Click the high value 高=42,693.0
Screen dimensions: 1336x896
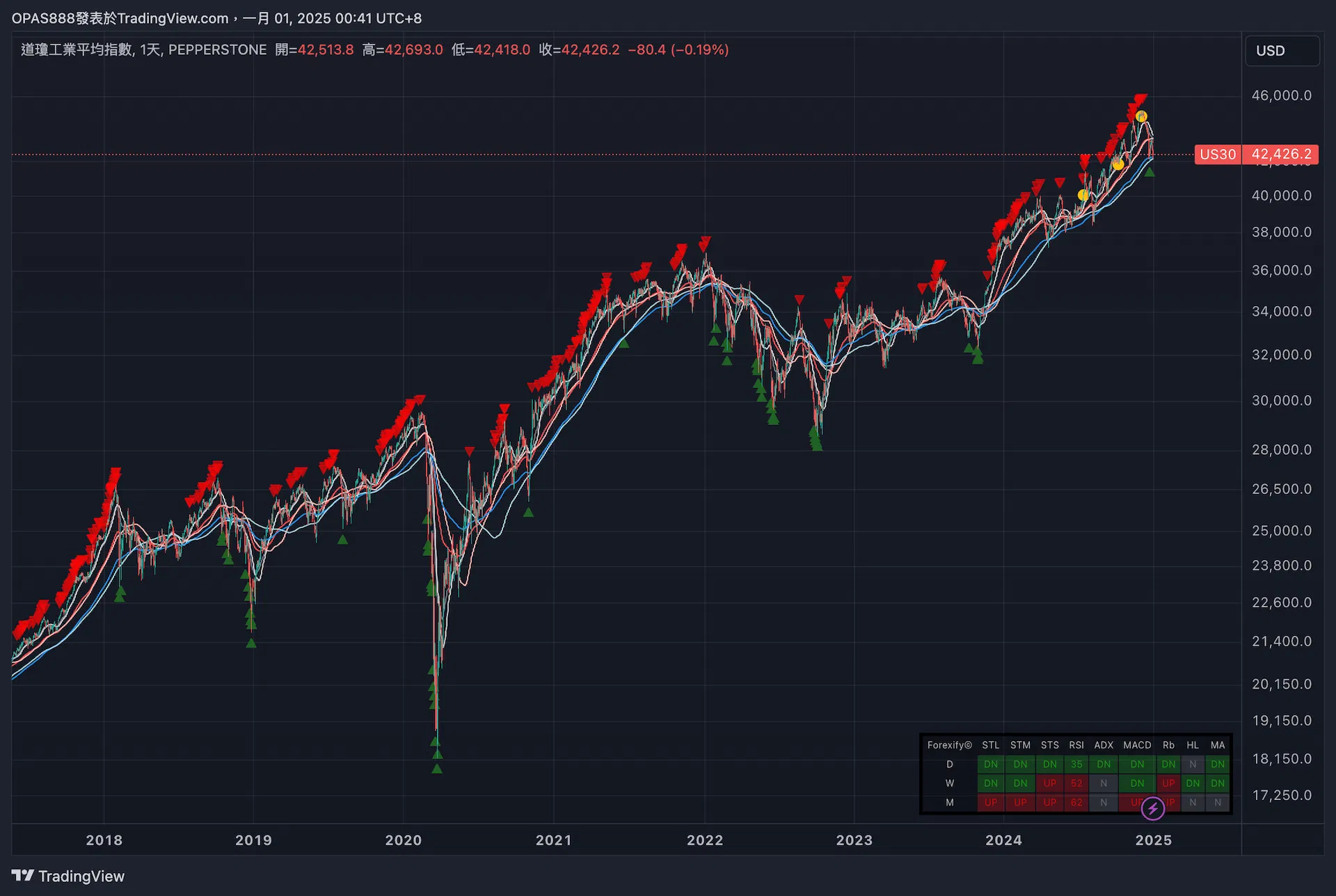(403, 50)
